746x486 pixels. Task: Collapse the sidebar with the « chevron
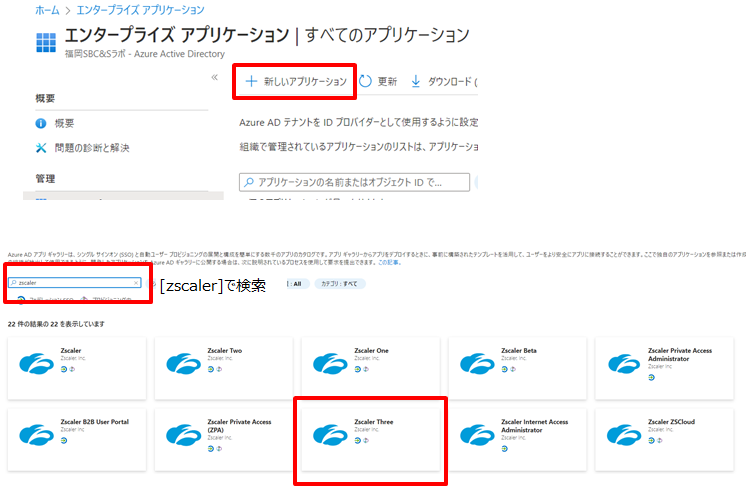coord(215,77)
